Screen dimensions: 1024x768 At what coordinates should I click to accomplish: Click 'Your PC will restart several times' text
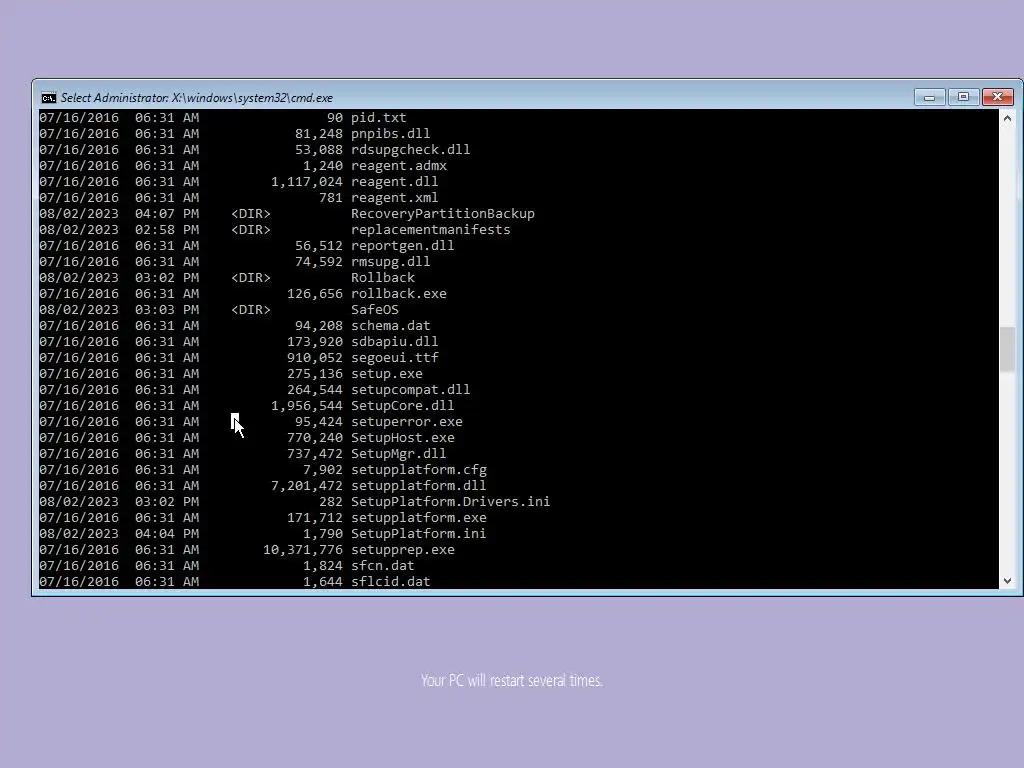(511, 680)
